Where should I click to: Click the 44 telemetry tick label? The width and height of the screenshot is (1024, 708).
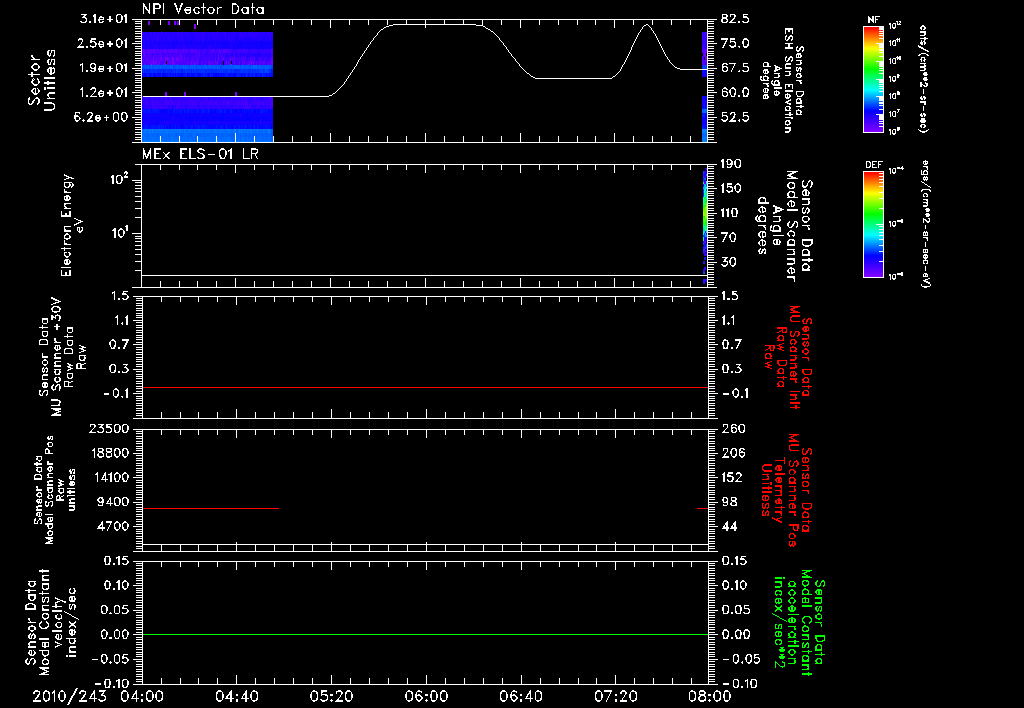click(x=729, y=526)
